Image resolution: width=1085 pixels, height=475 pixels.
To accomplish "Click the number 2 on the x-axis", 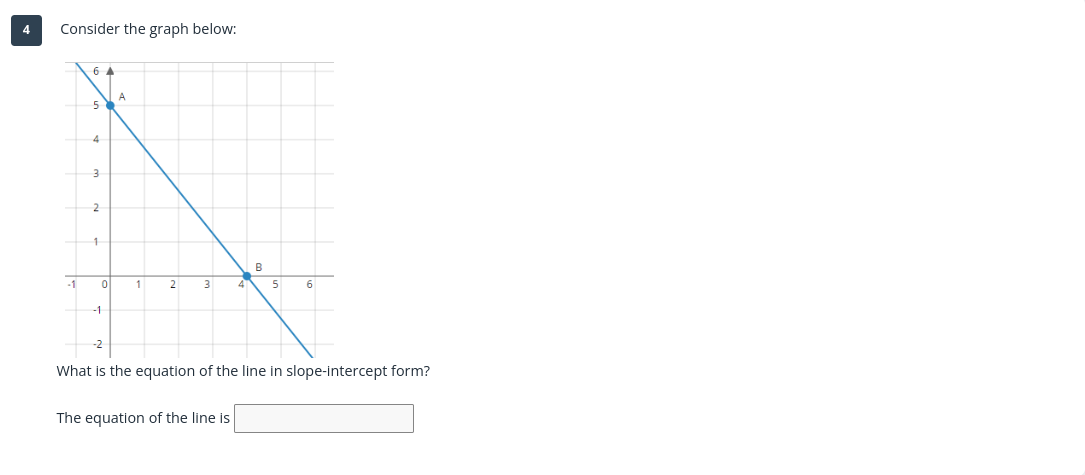I will (x=173, y=285).
